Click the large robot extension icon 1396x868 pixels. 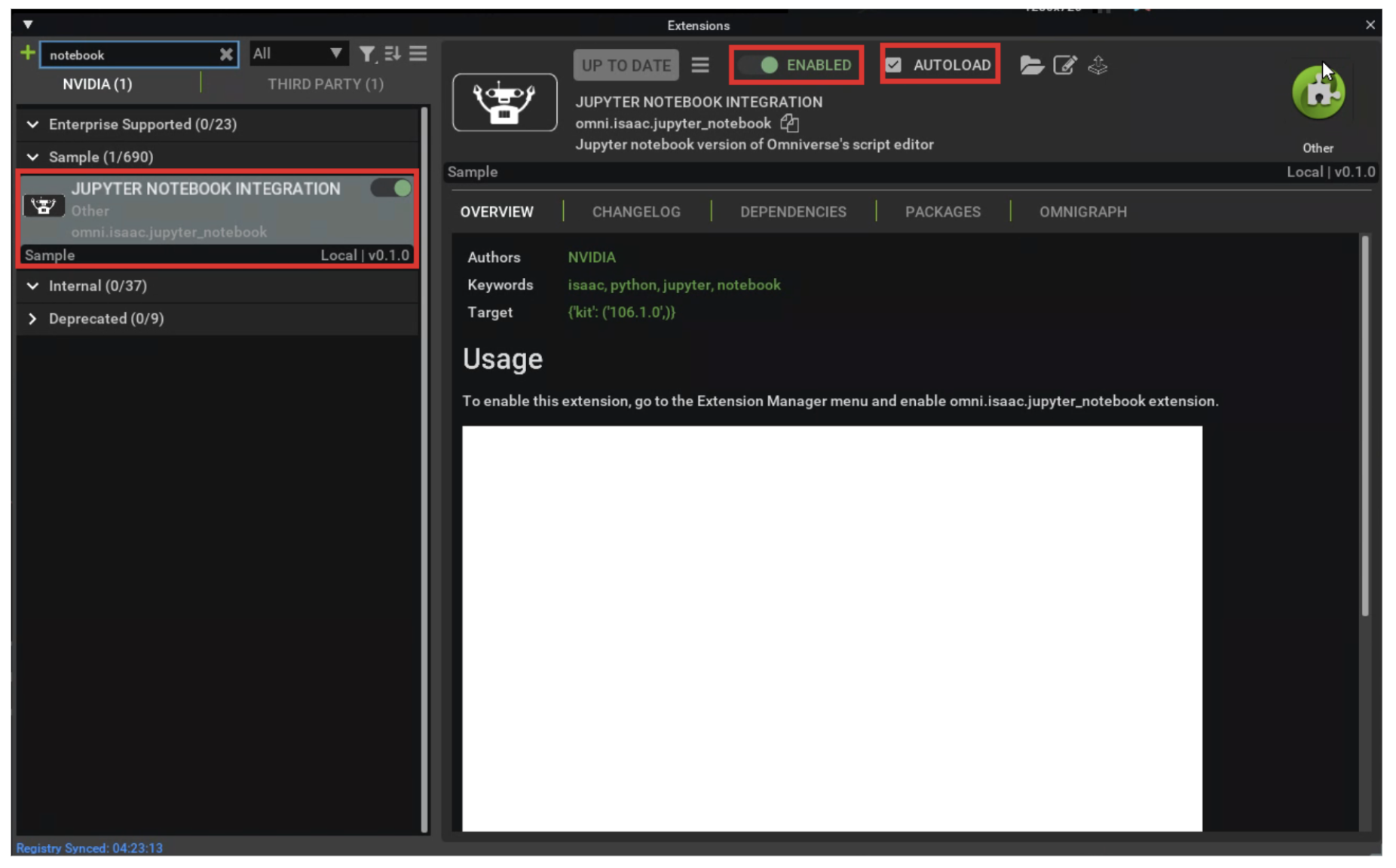click(504, 102)
